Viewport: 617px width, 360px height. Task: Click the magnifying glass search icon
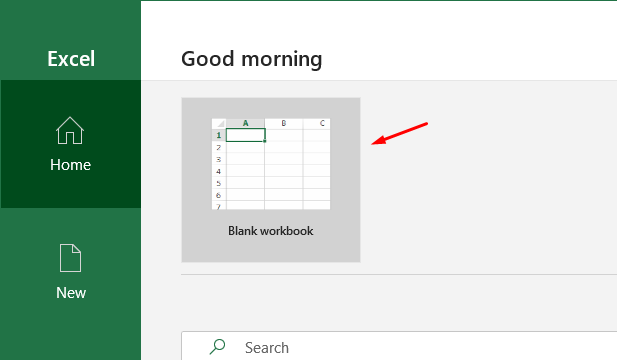coord(217,347)
